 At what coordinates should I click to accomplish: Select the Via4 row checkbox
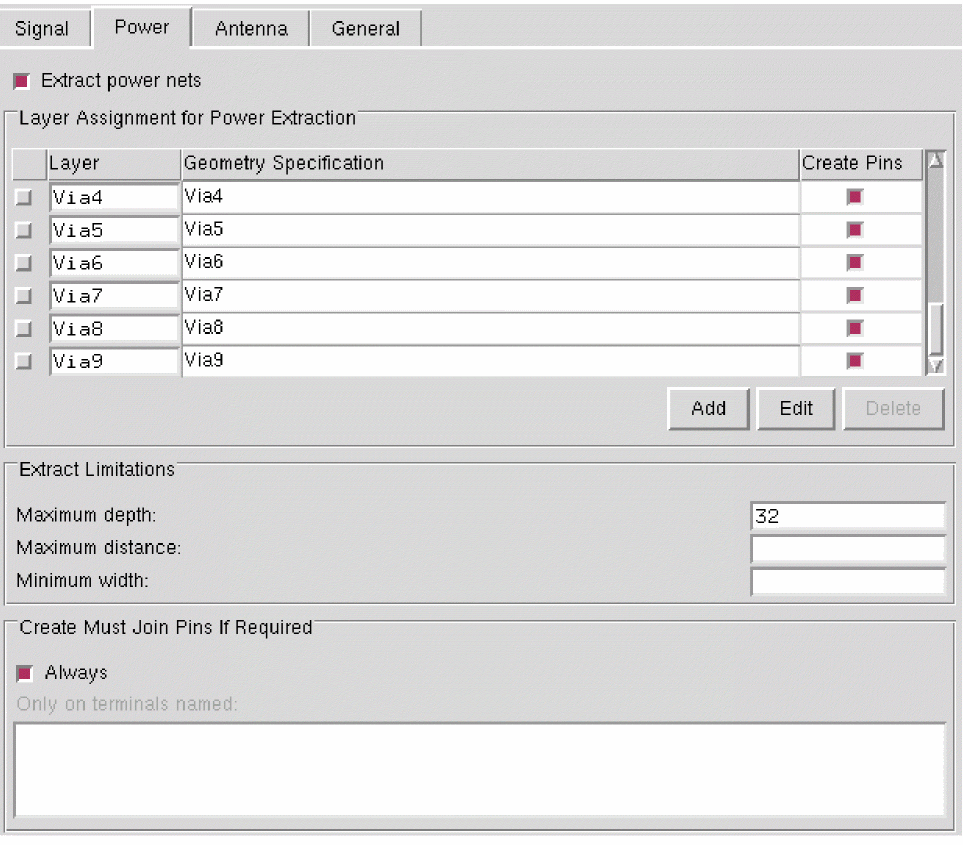(x=25, y=198)
